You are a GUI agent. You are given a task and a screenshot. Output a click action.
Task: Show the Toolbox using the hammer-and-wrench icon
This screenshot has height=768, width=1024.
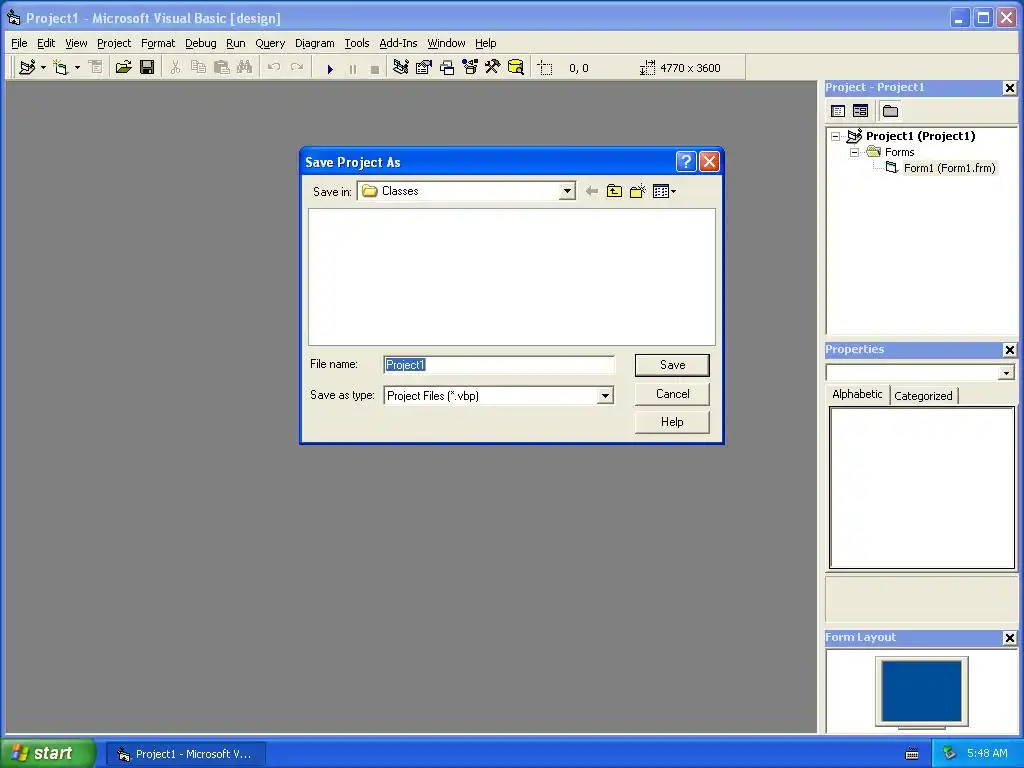[492, 67]
